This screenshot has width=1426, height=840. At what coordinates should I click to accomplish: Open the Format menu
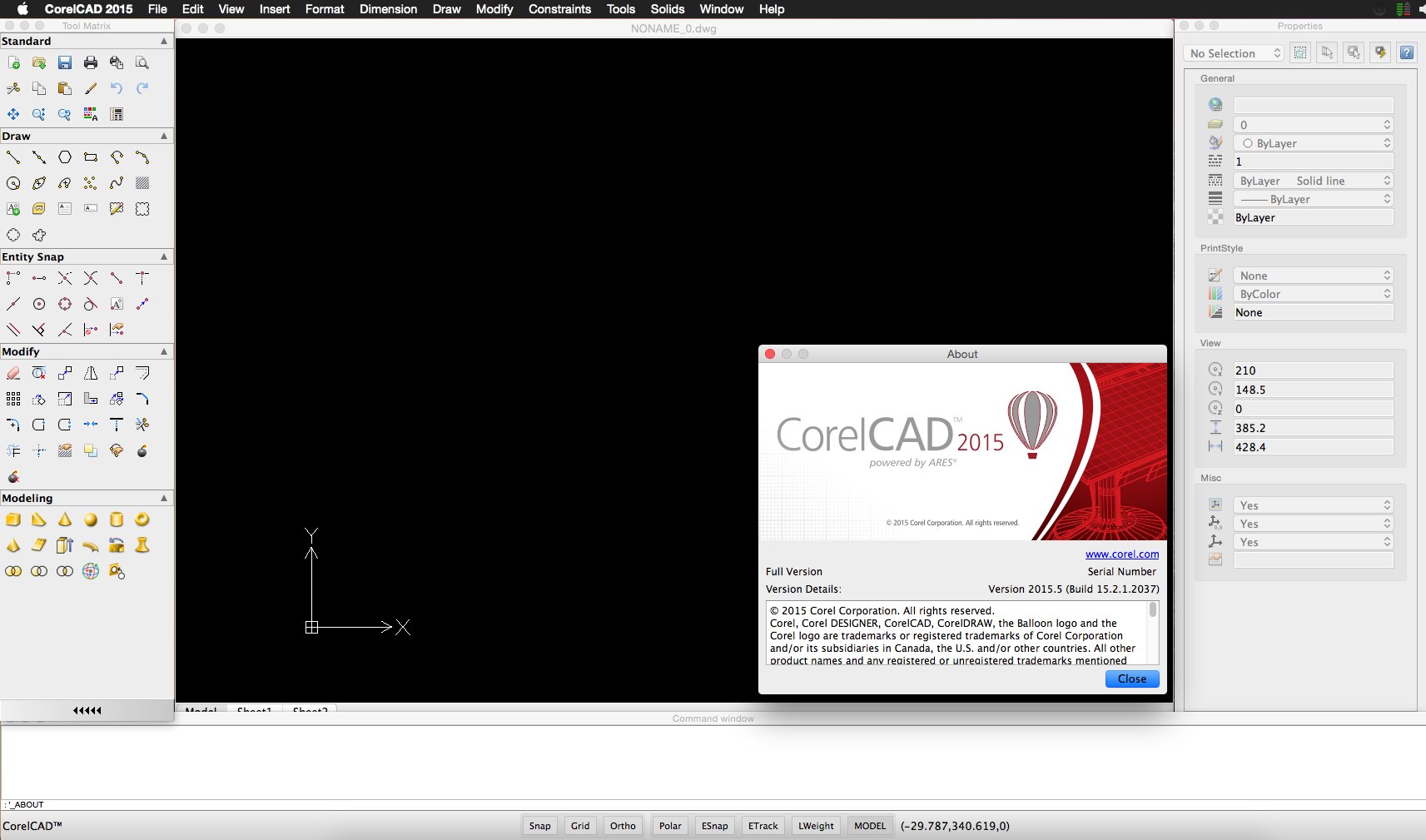[x=325, y=9]
